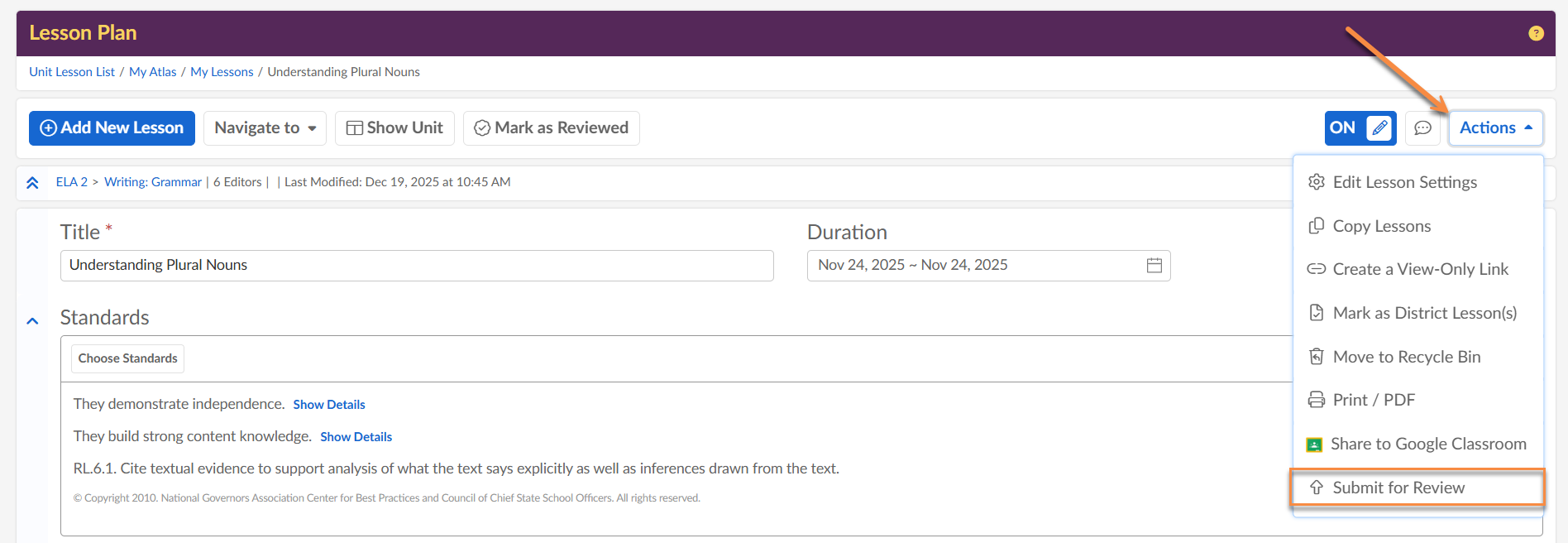Click the yellow help question mark icon

(1536, 33)
